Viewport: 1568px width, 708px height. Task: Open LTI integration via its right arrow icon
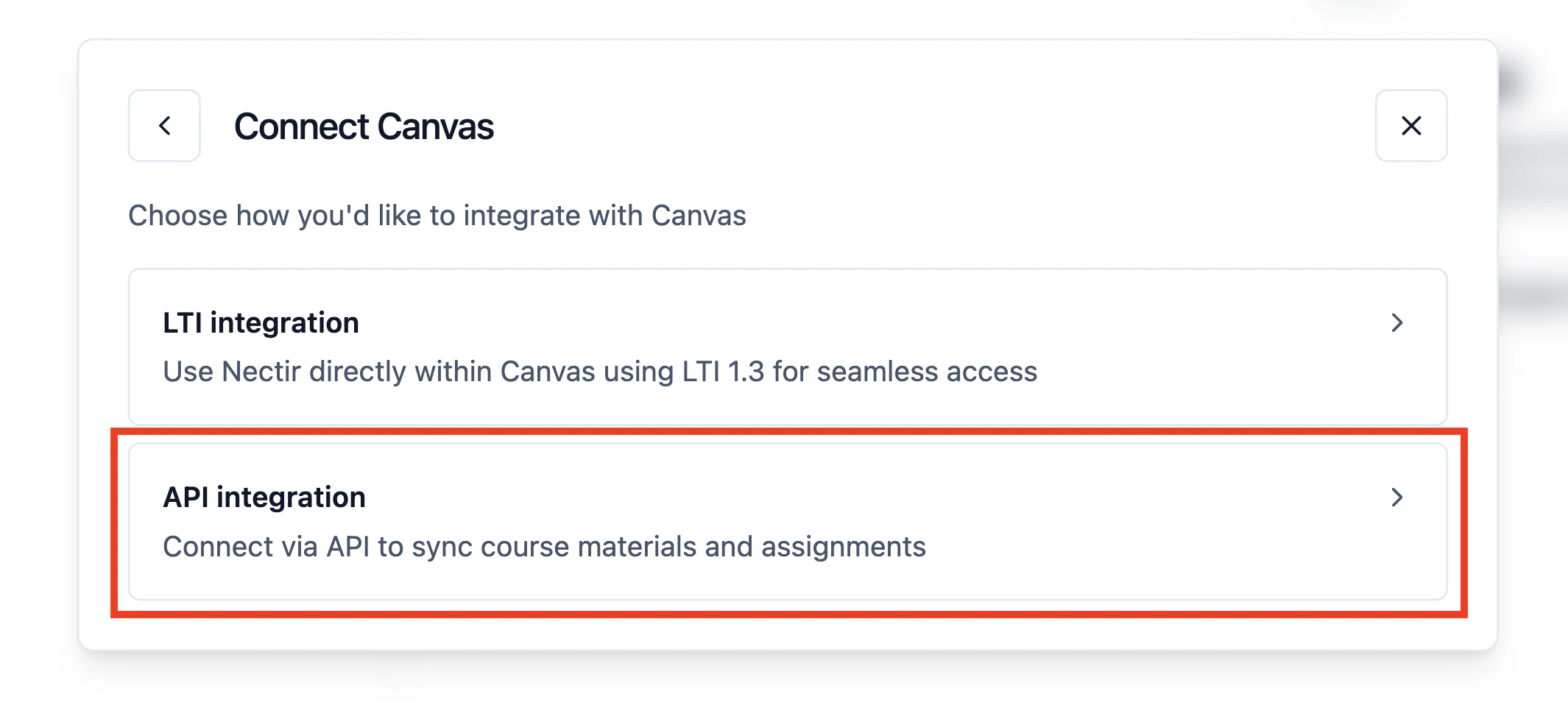point(1398,322)
